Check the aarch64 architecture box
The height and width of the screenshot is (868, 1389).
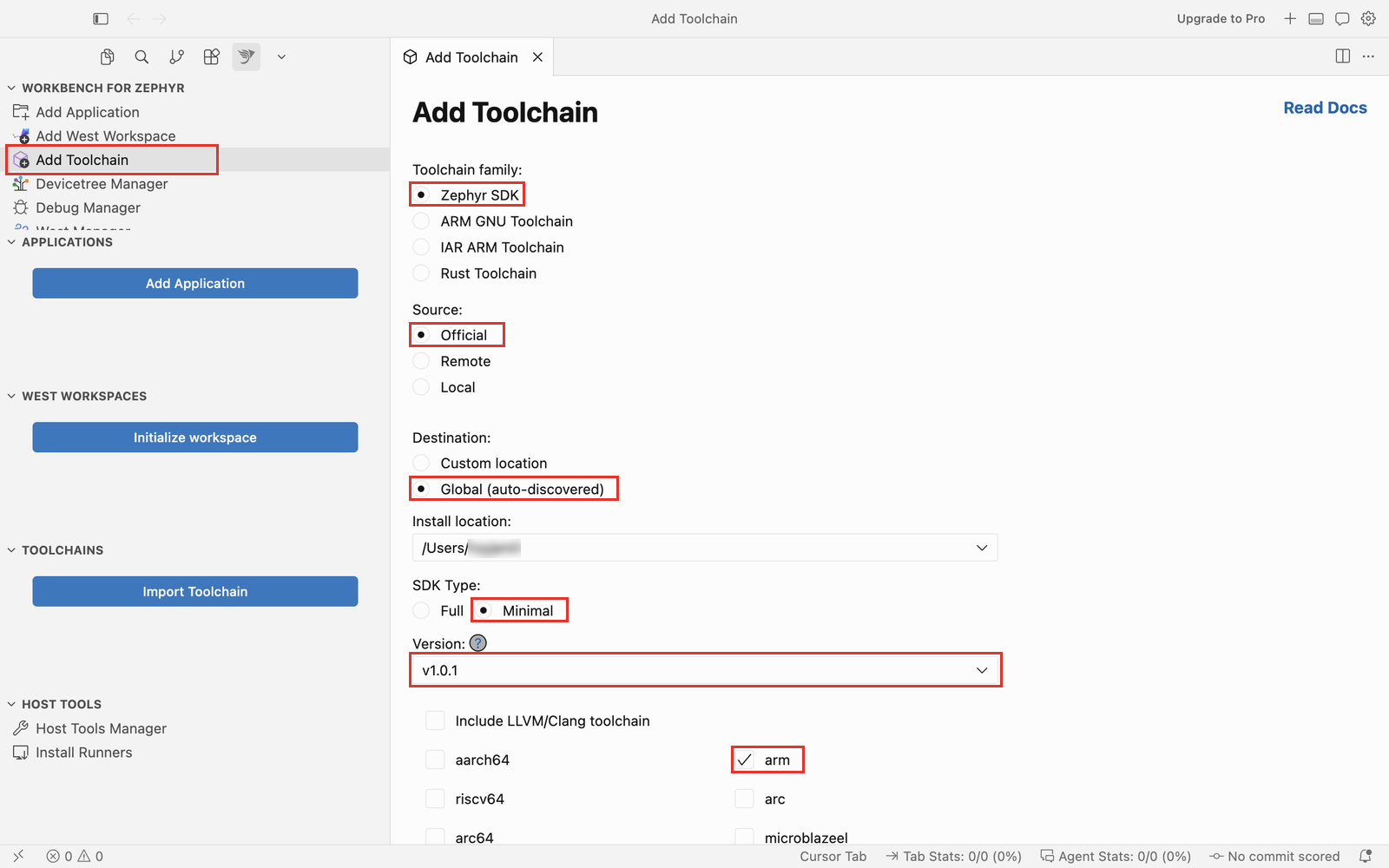point(435,760)
